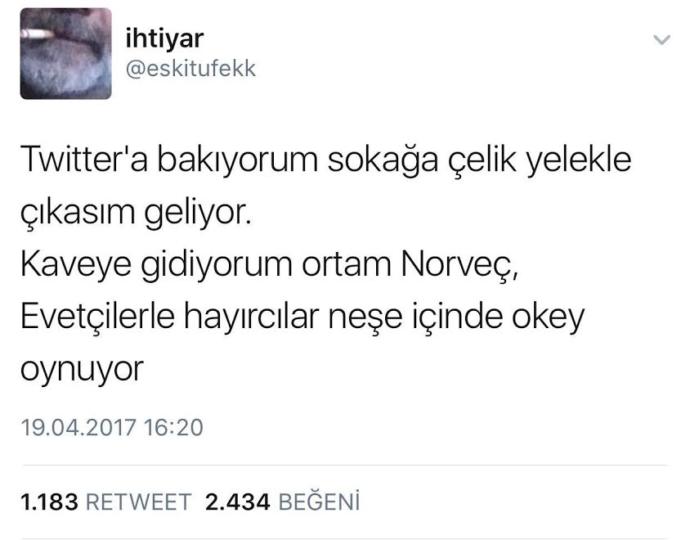The image size is (690, 540).
Task: Open the BEĞENİ likes label
Action: (319, 501)
